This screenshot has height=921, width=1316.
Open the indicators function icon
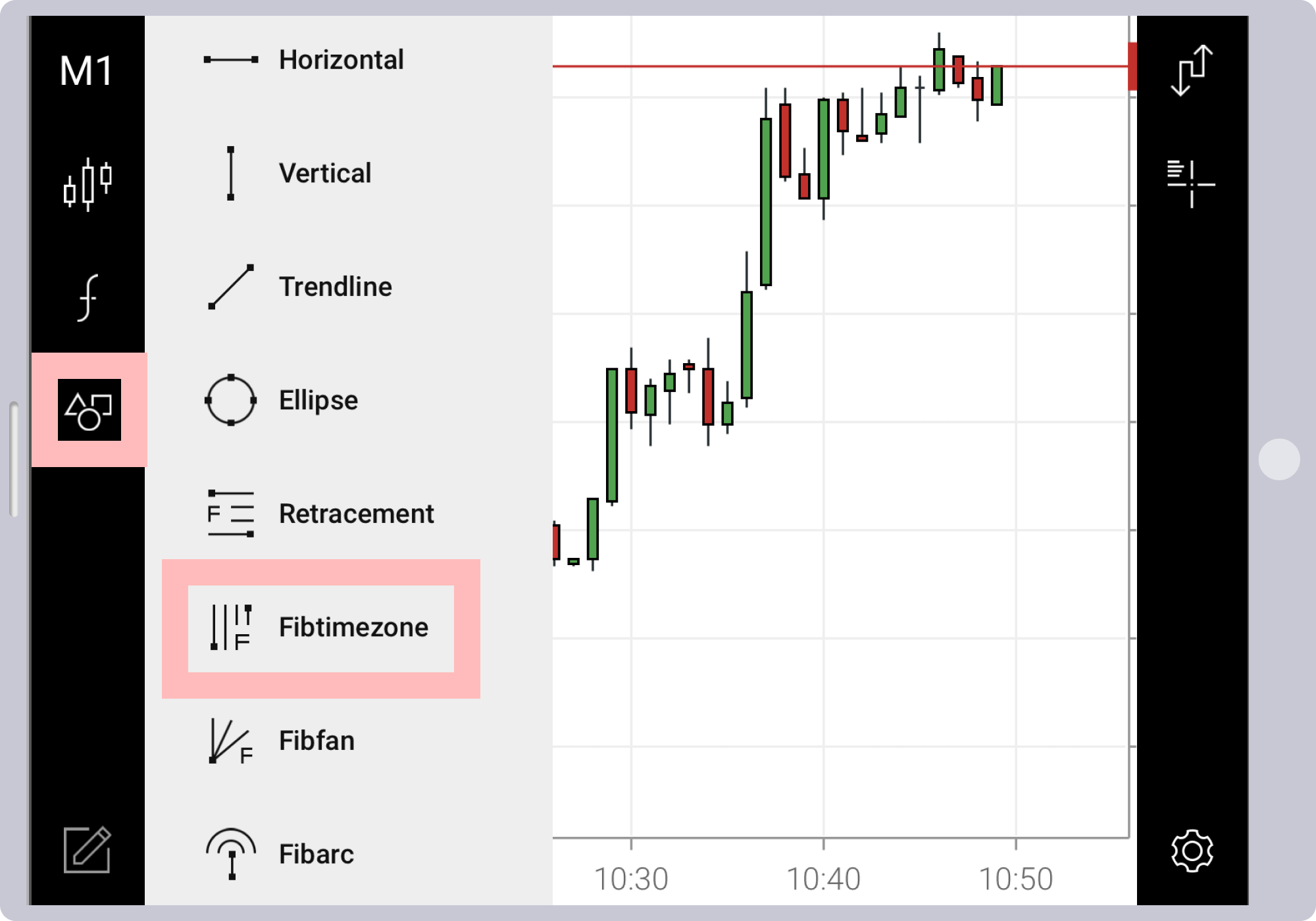[x=88, y=297]
